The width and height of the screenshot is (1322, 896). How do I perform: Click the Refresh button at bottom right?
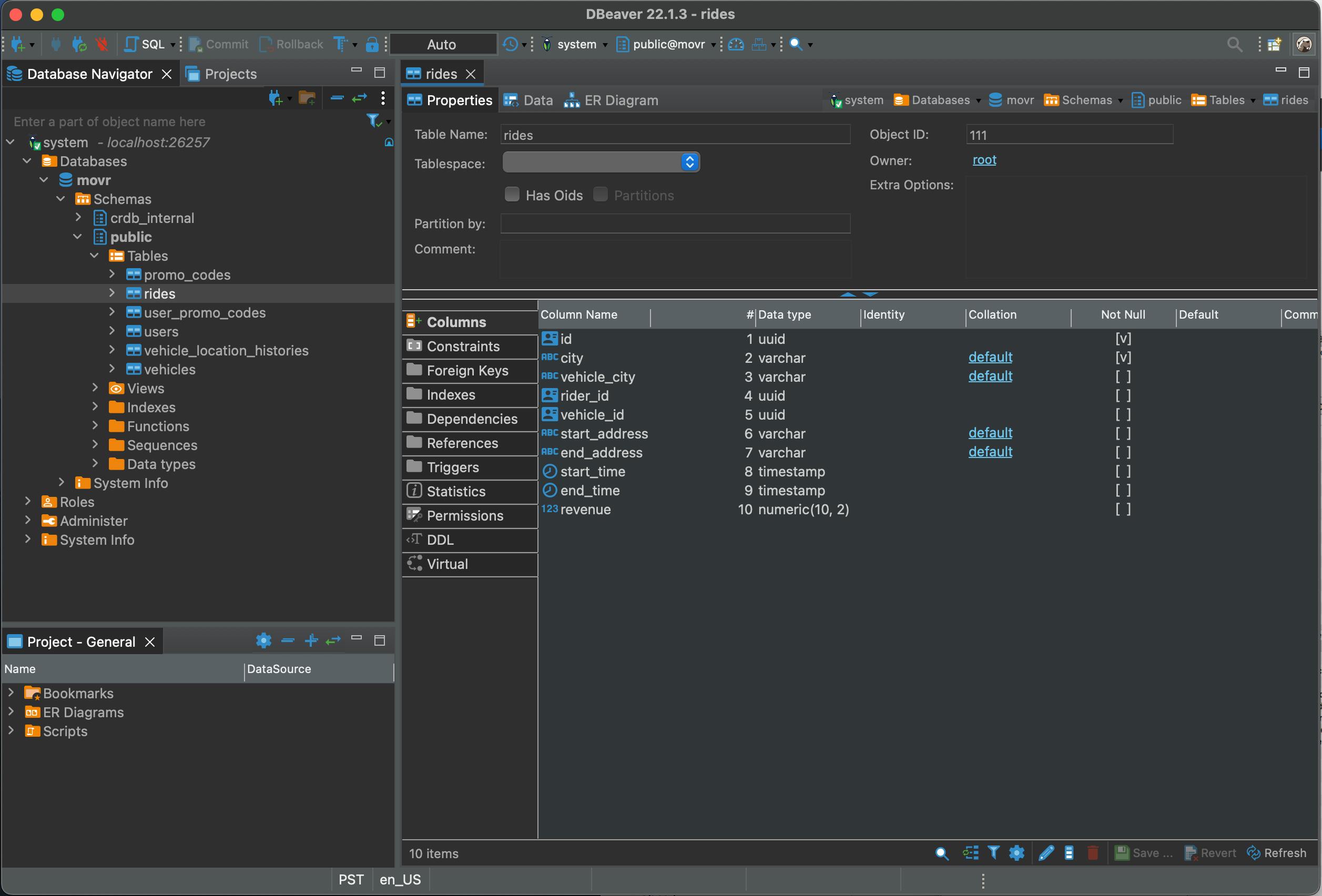1276,852
